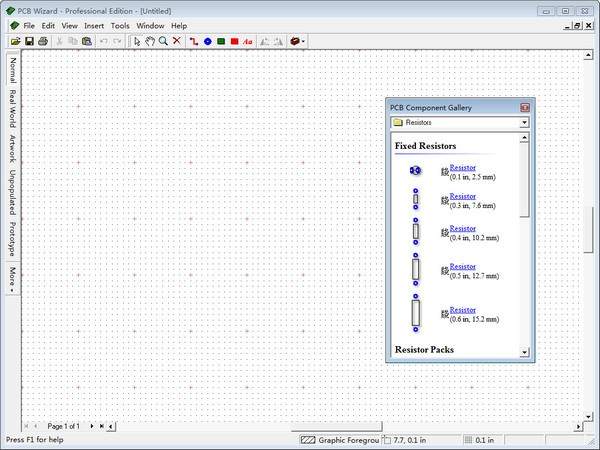
Task: Switch to the Real World view tab
Action: click(x=12, y=109)
